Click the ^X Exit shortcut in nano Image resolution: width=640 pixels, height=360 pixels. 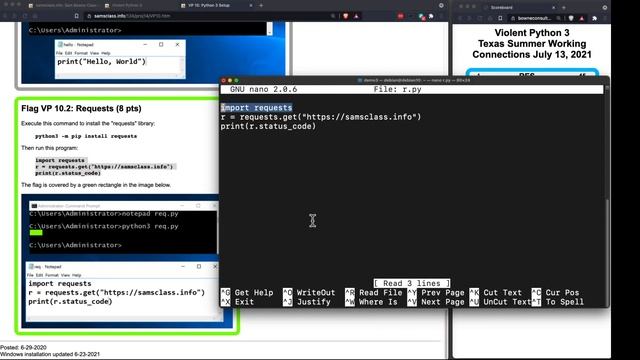point(237,302)
